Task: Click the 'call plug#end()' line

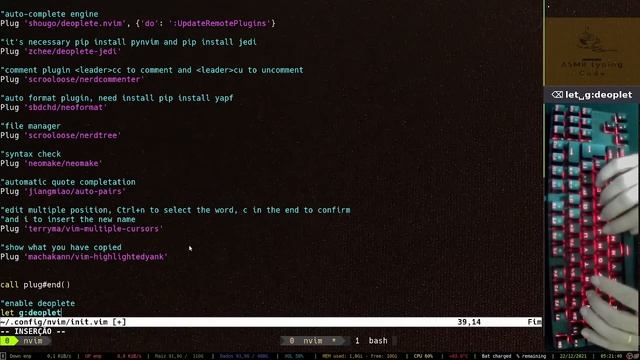Action: pyautogui.click(x=35, y=284)
